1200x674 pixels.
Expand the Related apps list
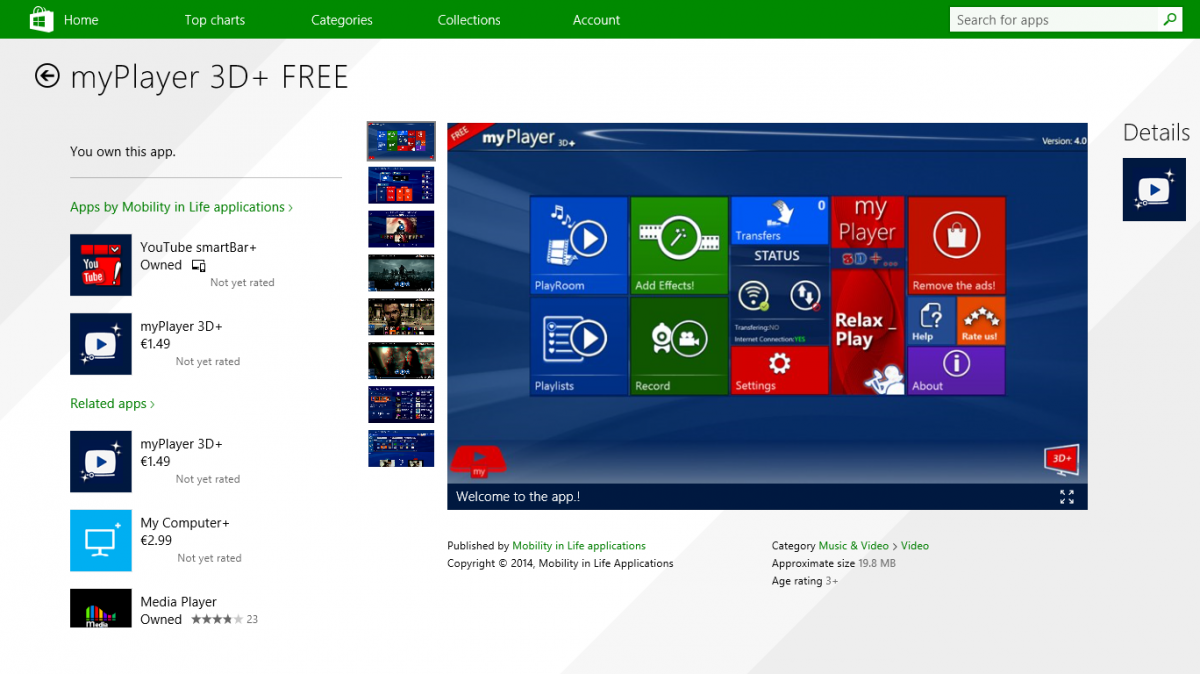point(112,404)
